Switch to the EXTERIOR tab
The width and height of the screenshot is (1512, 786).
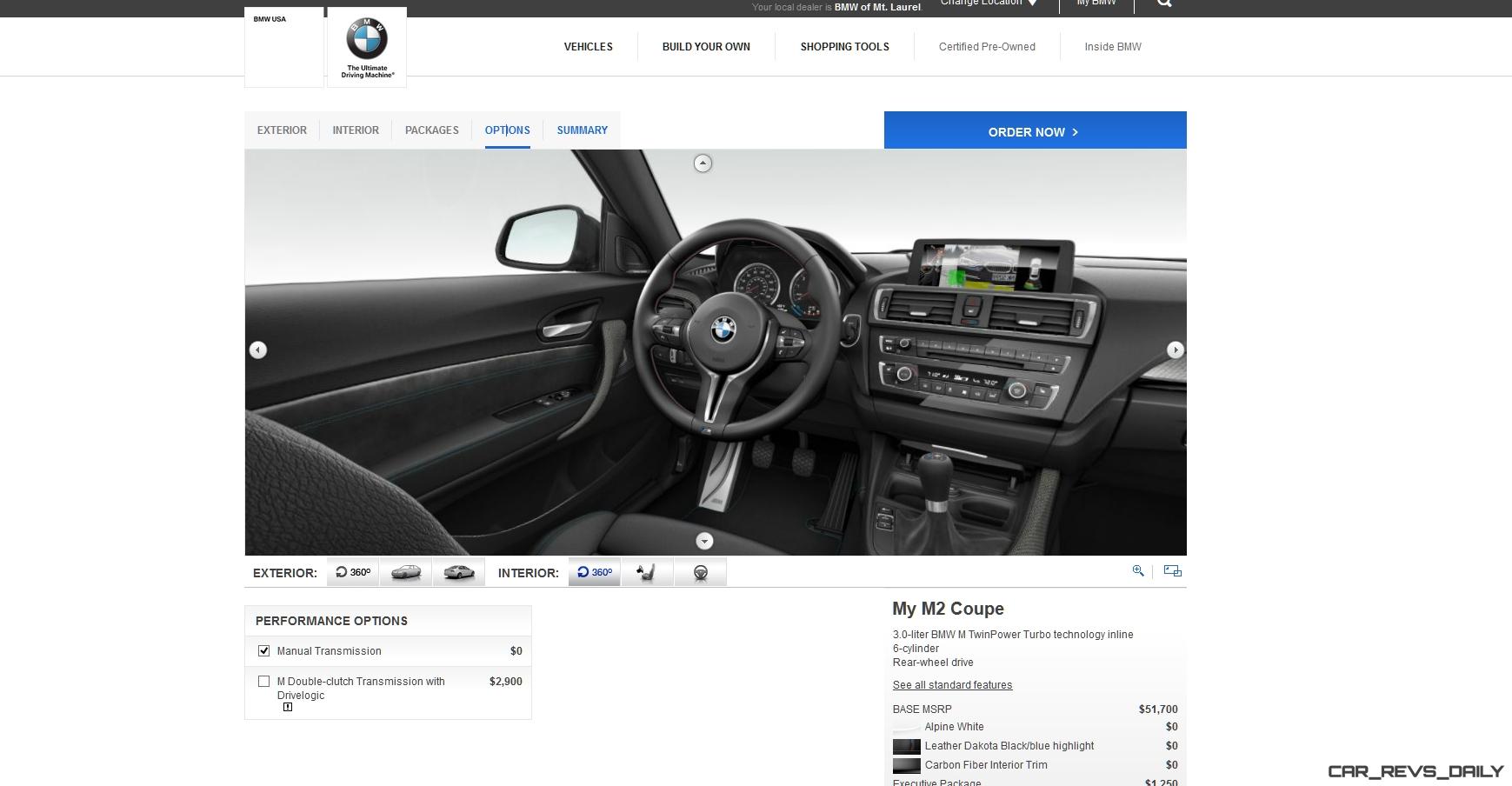pos(282,130)
